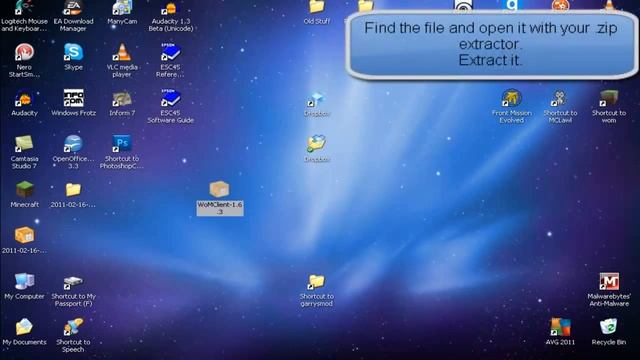Select the Shortcut to garrysmod folder
Viewport: 640px width, 360px height.
[x=317, y=282]
